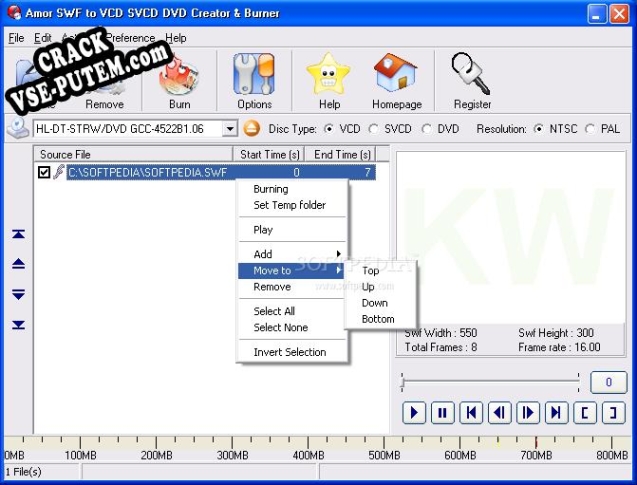Choose NTSC resolution

pos(538,129)
